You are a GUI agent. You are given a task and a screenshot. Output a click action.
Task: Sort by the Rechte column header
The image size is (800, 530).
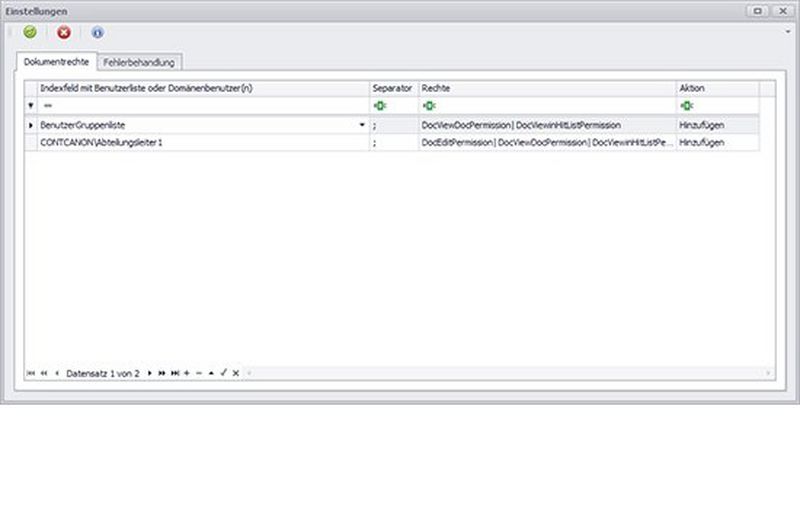point(546,88)
